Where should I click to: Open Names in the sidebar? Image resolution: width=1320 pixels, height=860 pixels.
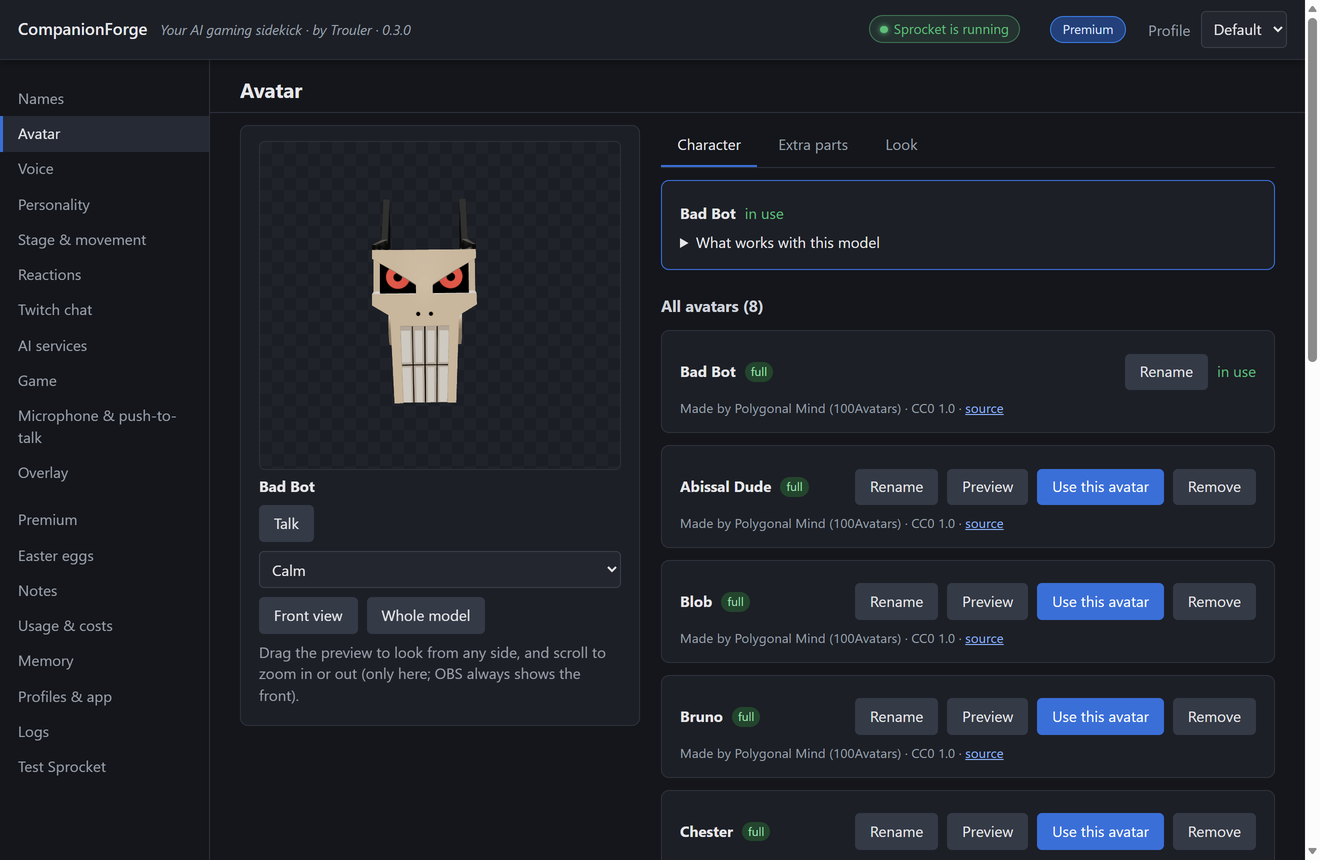(x=105, y=99)
